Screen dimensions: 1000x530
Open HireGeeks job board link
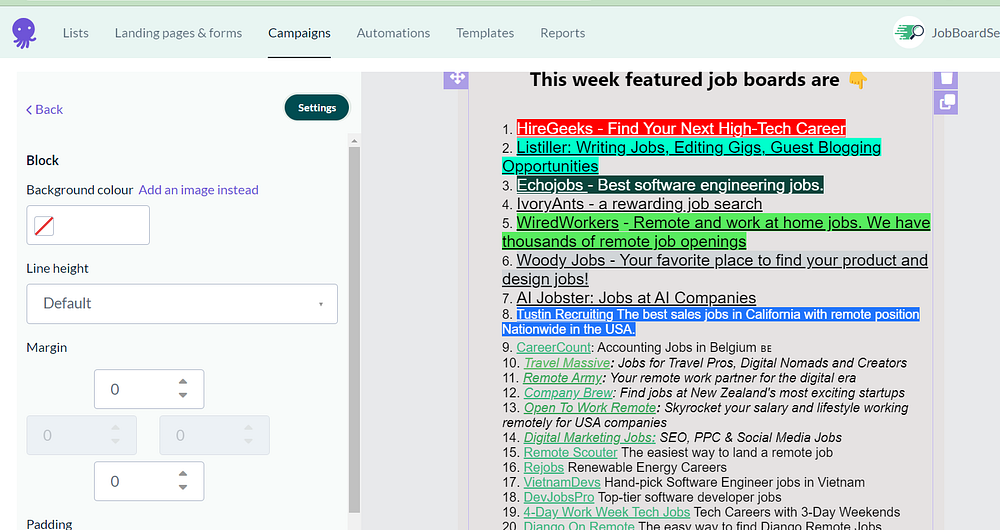681,129
